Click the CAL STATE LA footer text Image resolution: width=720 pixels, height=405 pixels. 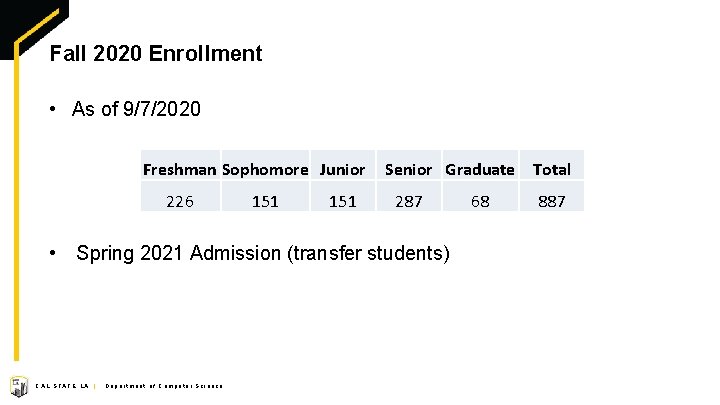62,386
